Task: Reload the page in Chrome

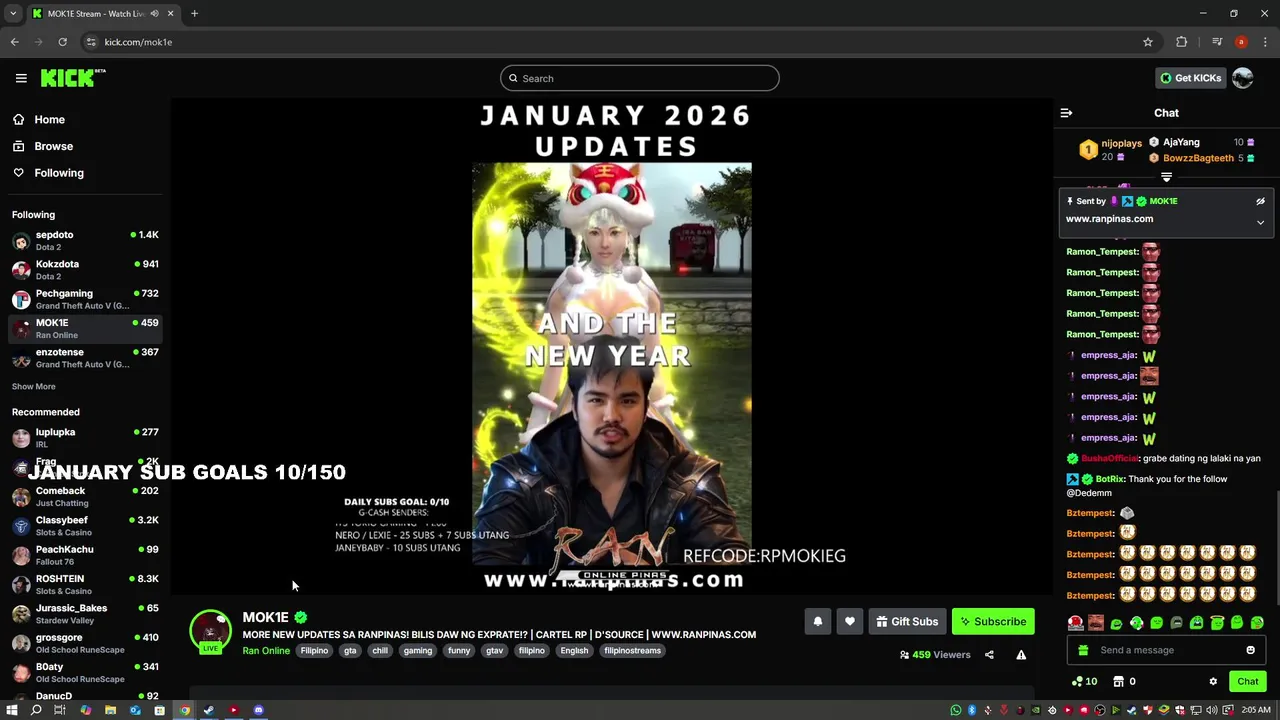Action: pos(62,42)
